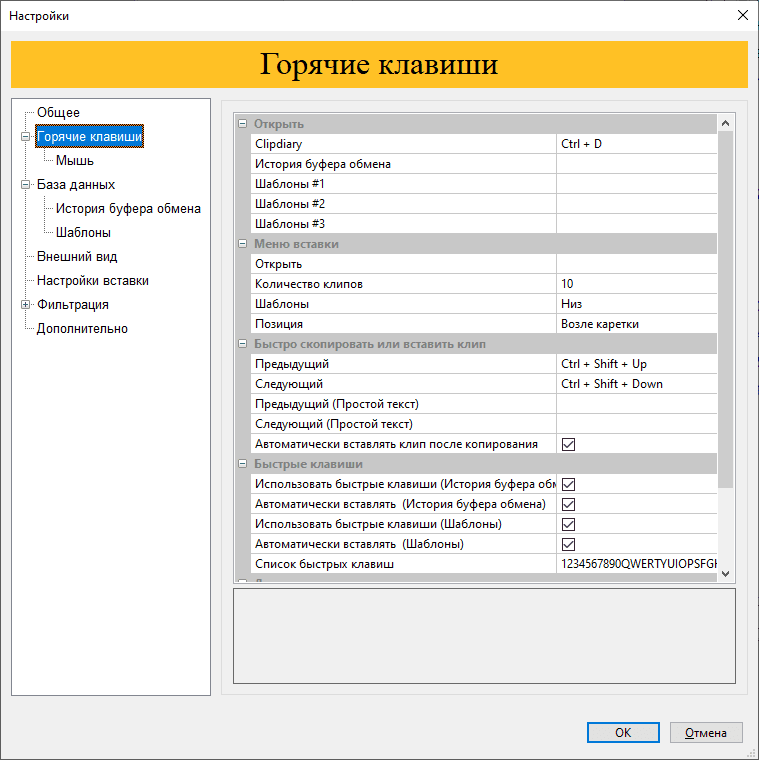This screenshot has width=759, height=760.
Task: Expand the Фильтрация tree node
Action: 26,305
